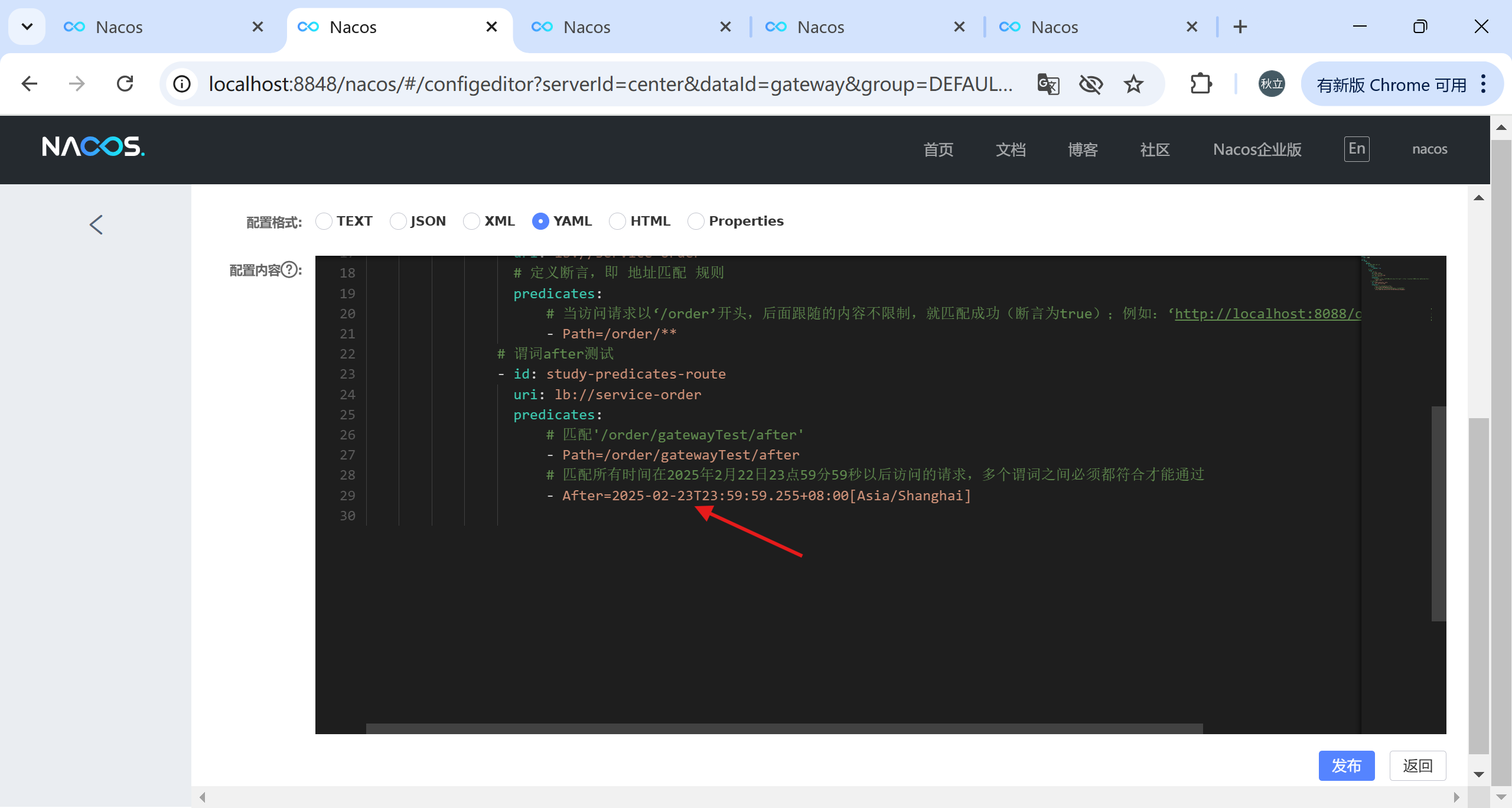
Task: Click the editor's horizontal scrollbar
Action: (784, 729)
